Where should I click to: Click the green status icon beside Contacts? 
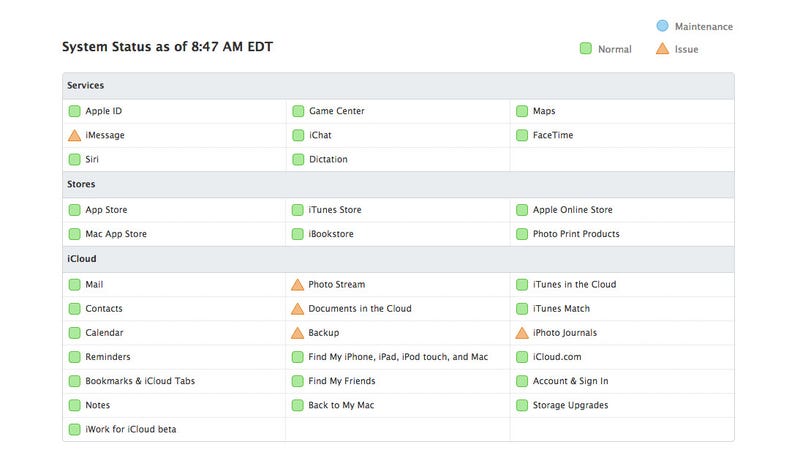[74, 309]
